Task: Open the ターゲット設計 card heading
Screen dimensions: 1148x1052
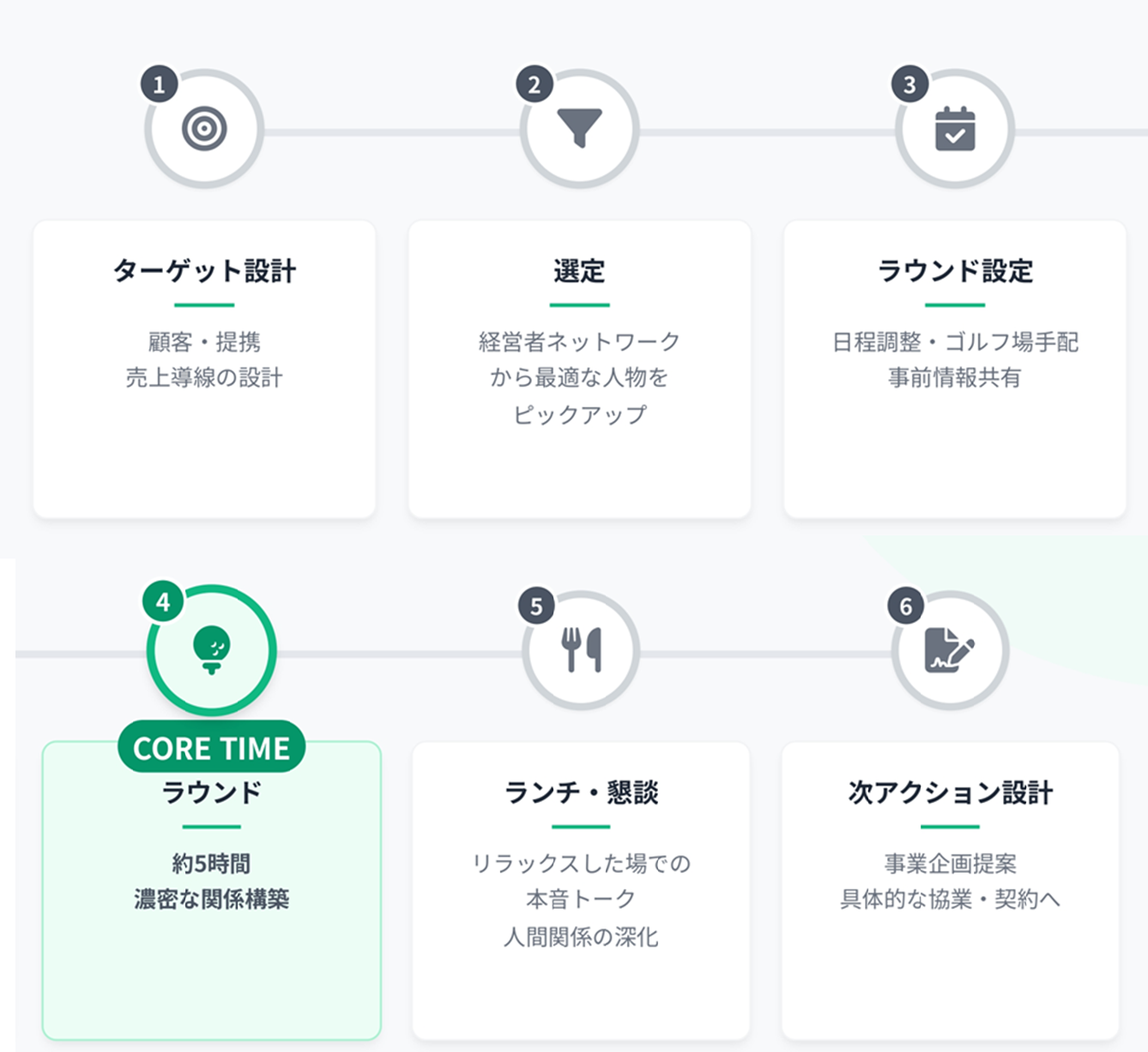Action: tap(204, 271)
